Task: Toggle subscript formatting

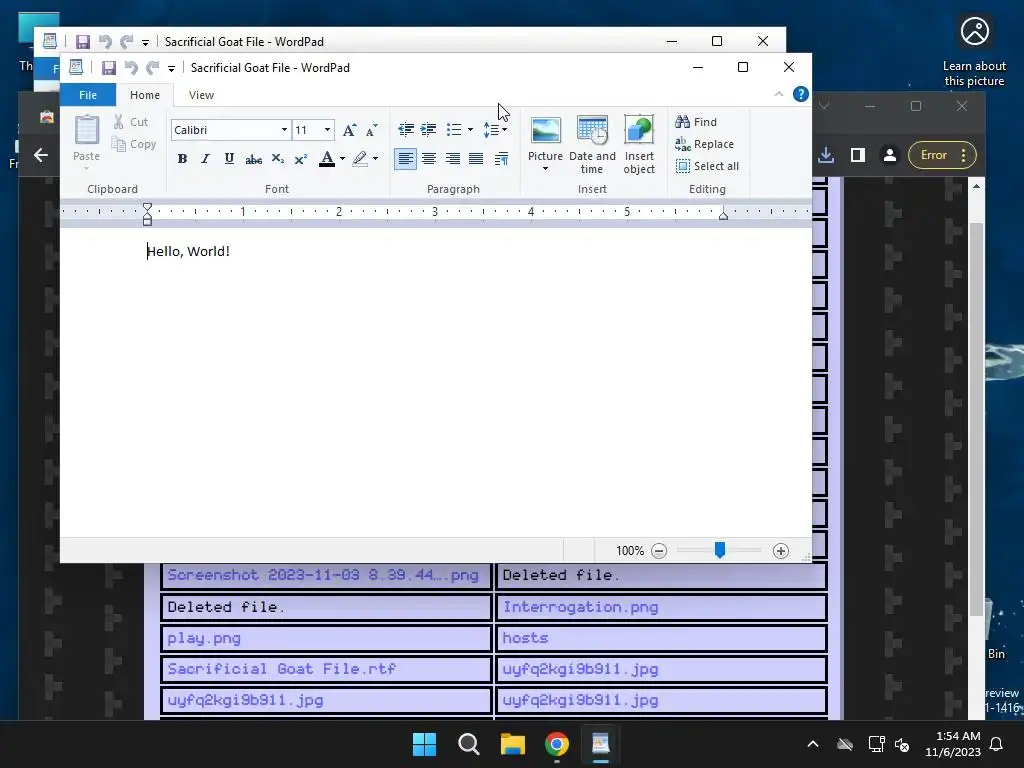Action: (x=277, y=159)
